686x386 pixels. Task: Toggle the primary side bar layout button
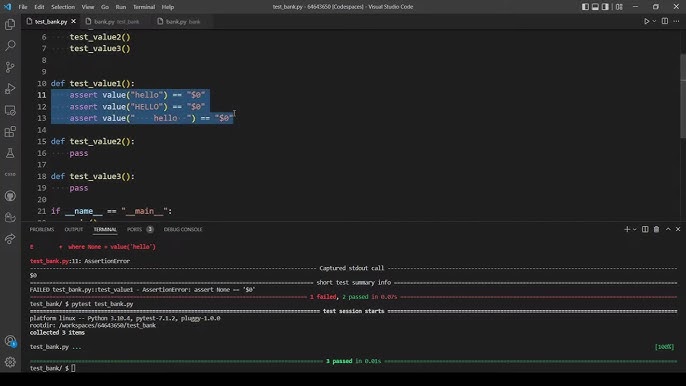click(585, 7)
